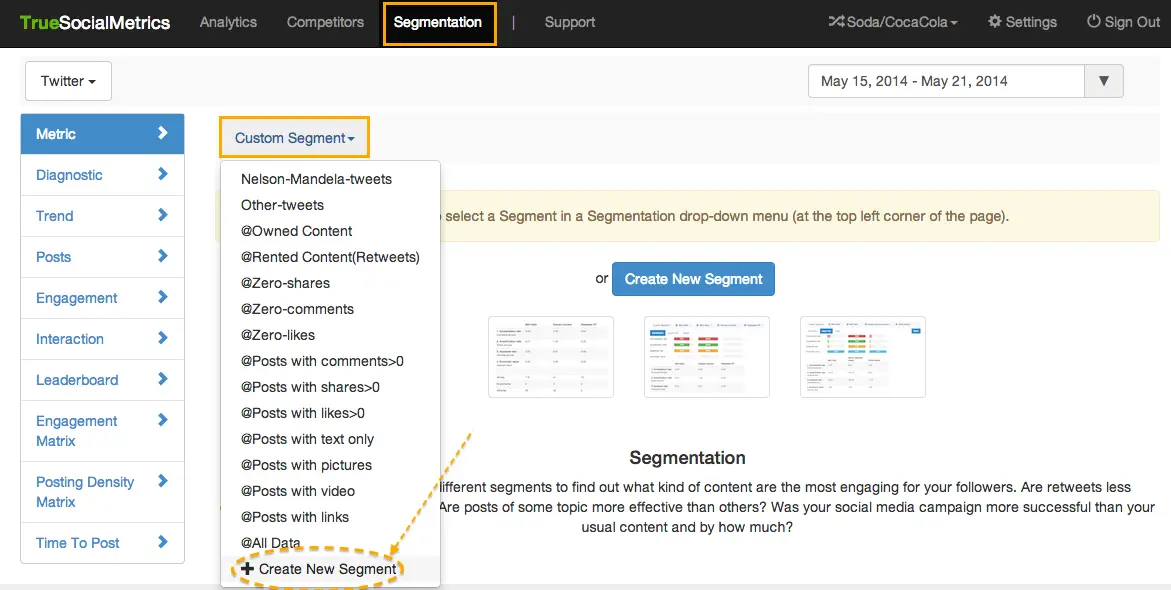Click the shuffle icon beside Soda/CocaCola
This screenshot has width=1171, height=590.
tap(836, 22)
